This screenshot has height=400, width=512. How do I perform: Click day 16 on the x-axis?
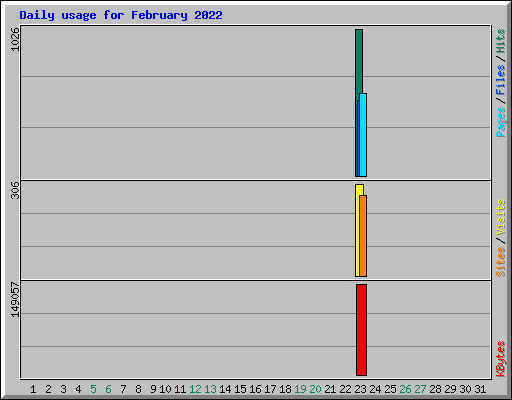click(x=255, y=389)
